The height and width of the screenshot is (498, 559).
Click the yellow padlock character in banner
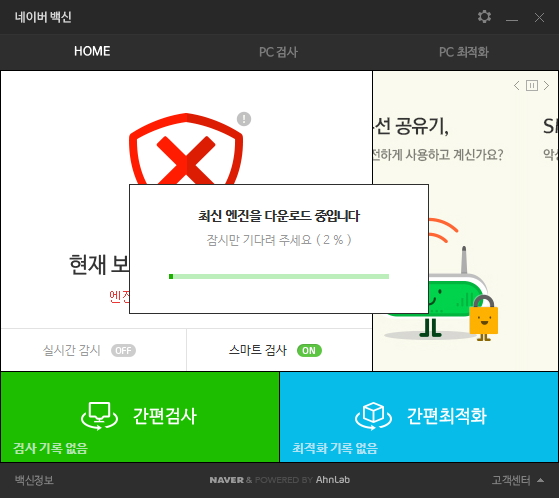pyautogui.click(x=483, y=318)
